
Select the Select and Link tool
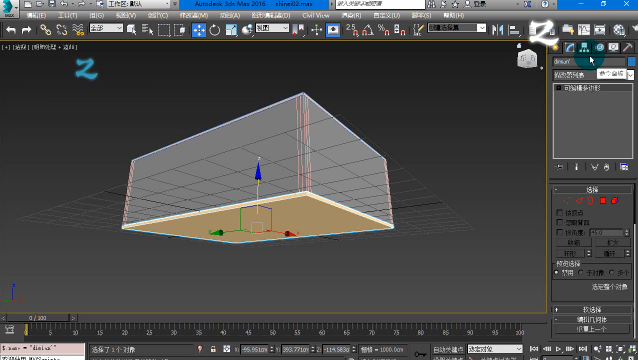[46, 30]
